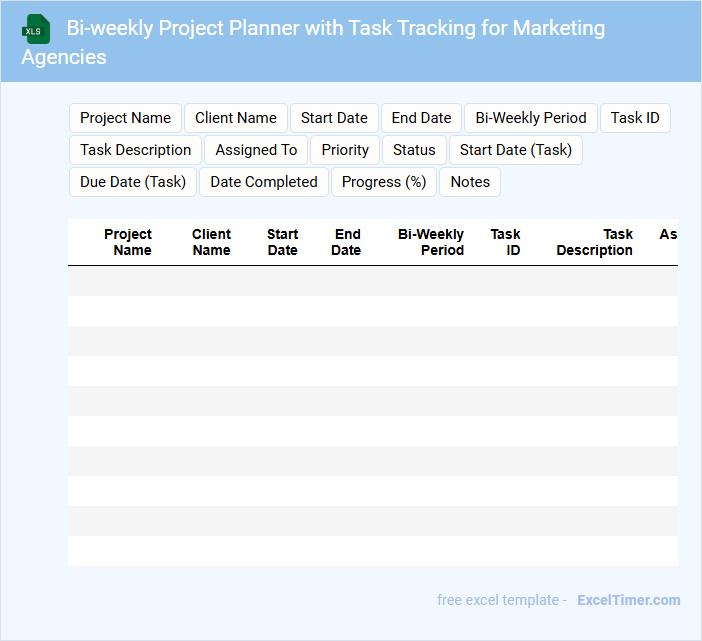This screenshot has height=641, width=702.
Task: Select the Notes tag
Action: tap(470, 182)
